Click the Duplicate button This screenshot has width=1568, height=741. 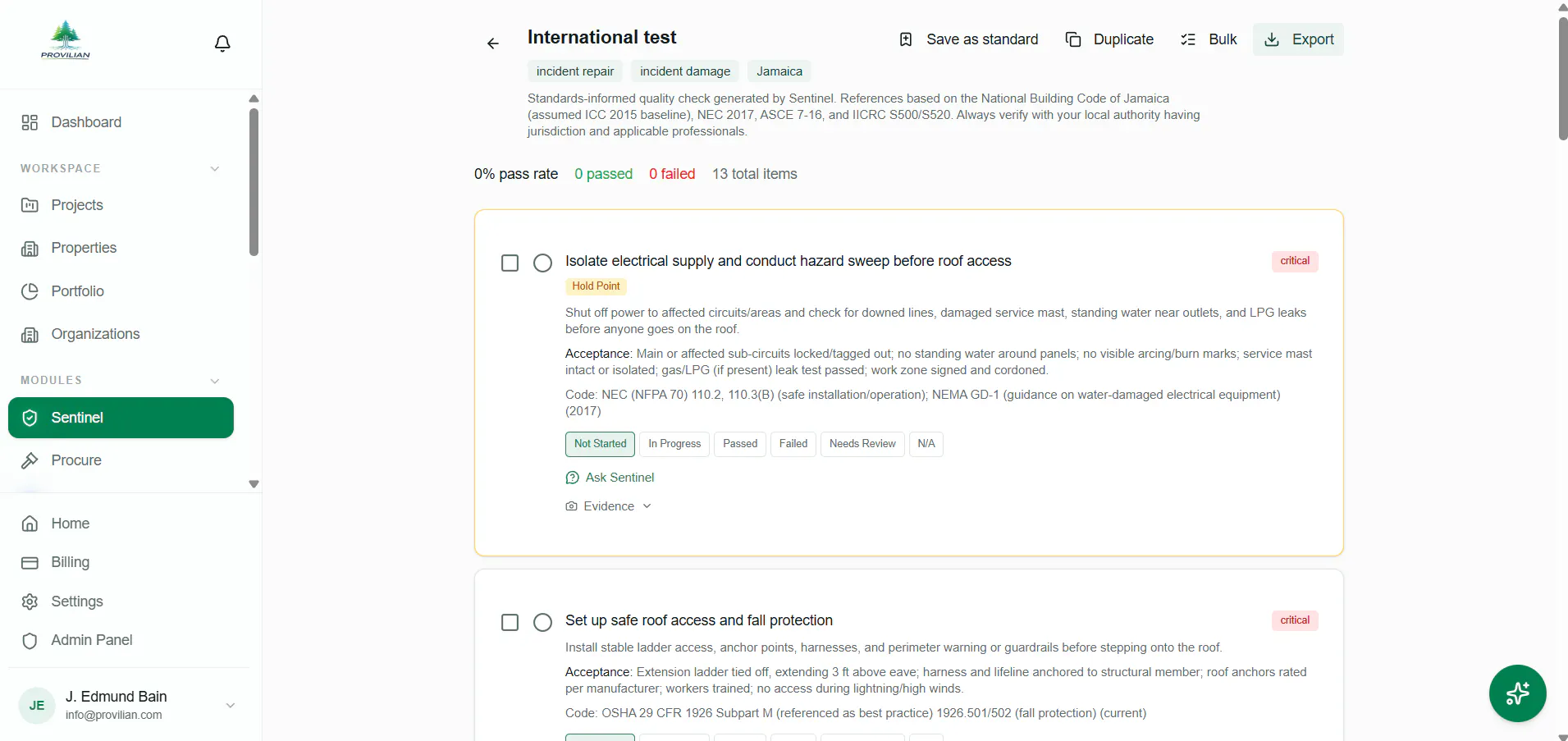point(1109,39)
